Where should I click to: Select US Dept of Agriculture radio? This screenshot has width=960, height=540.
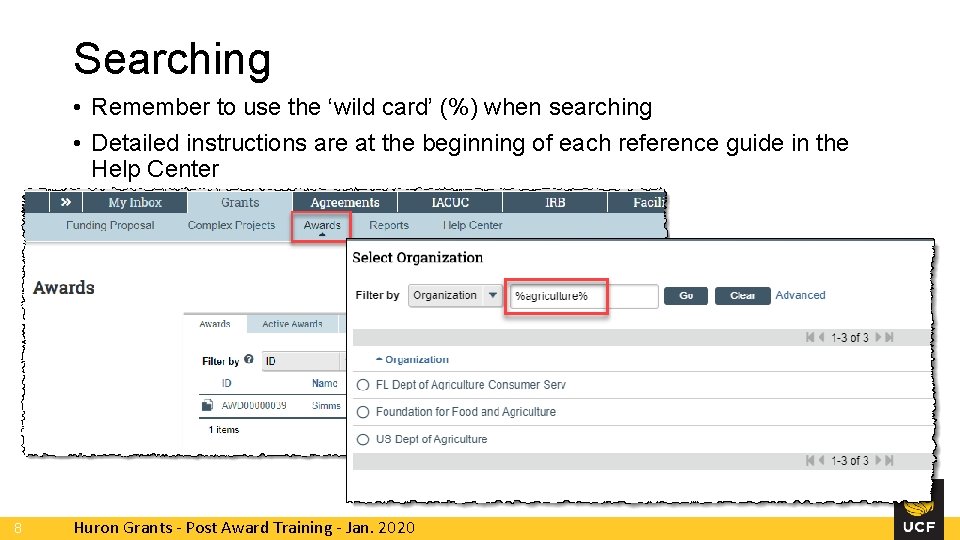[x=363, y=440]
